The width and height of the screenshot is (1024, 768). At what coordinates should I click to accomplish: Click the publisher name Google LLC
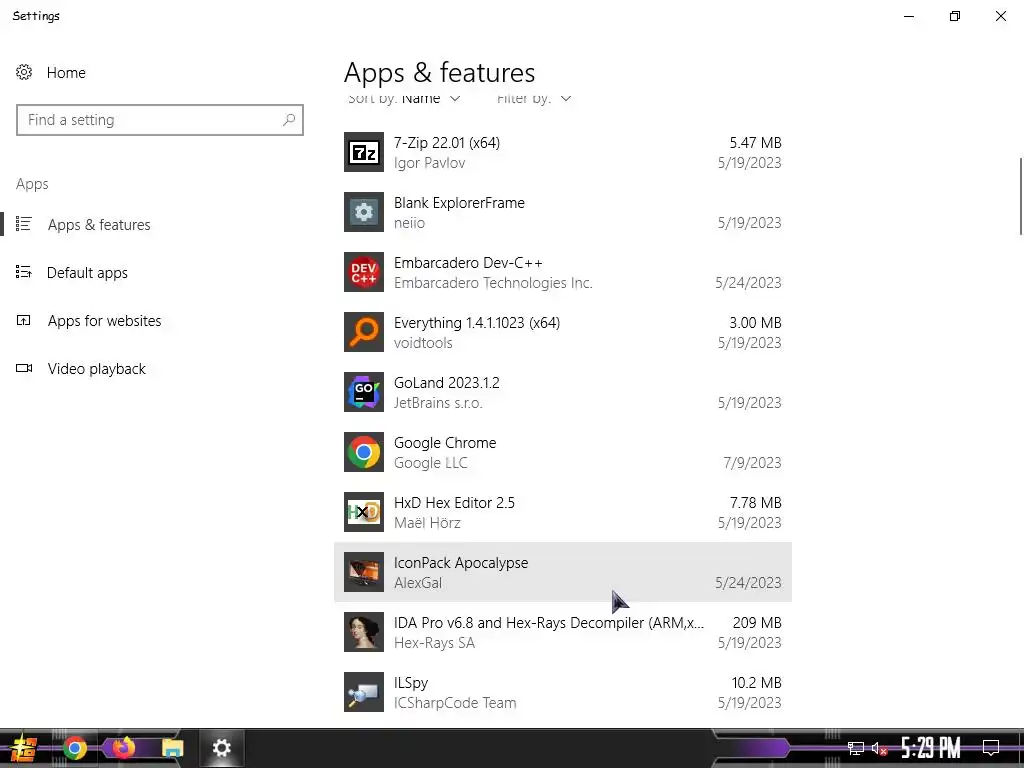tap(430, 463)
